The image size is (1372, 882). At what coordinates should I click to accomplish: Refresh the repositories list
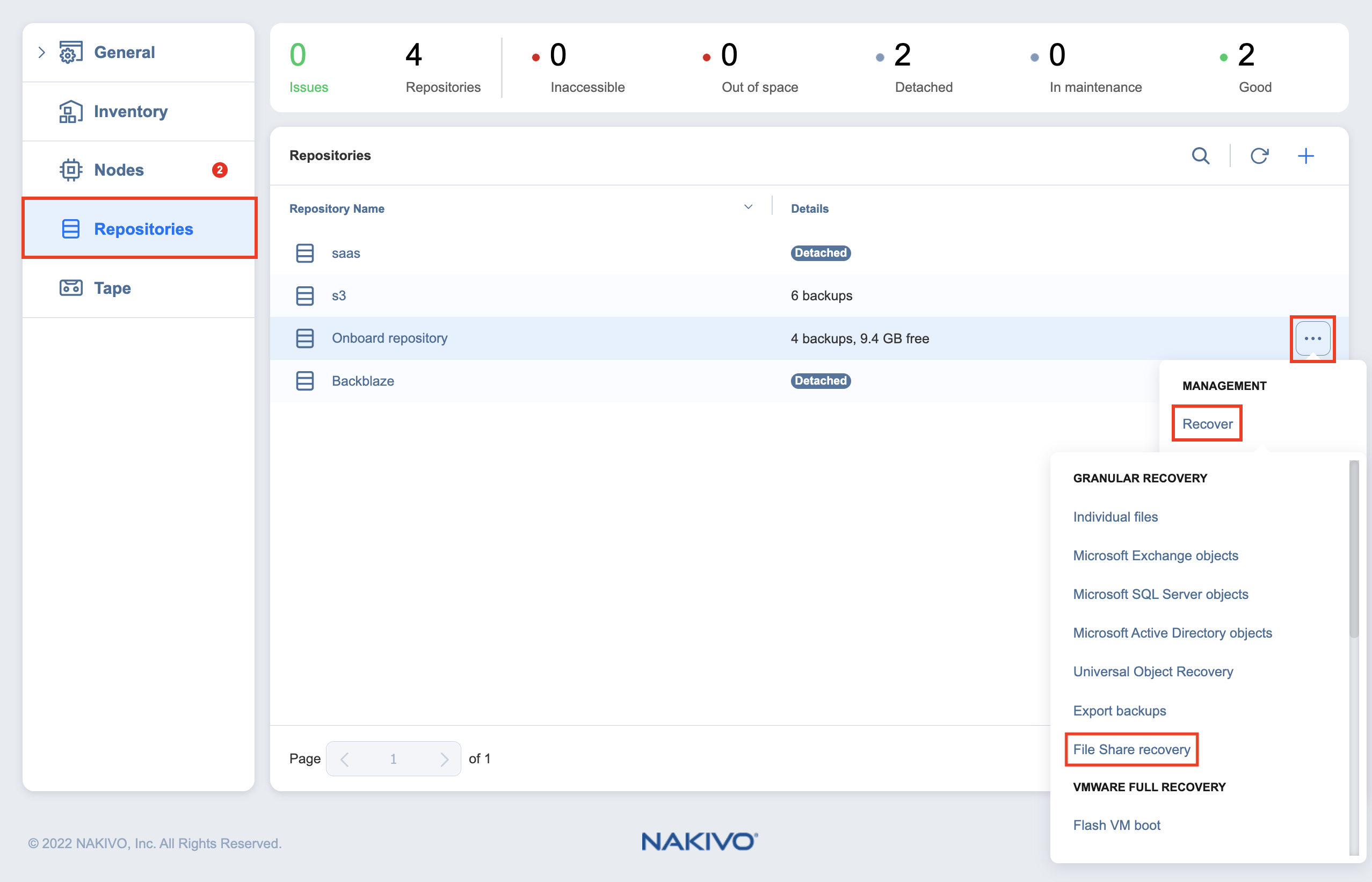1259,156
